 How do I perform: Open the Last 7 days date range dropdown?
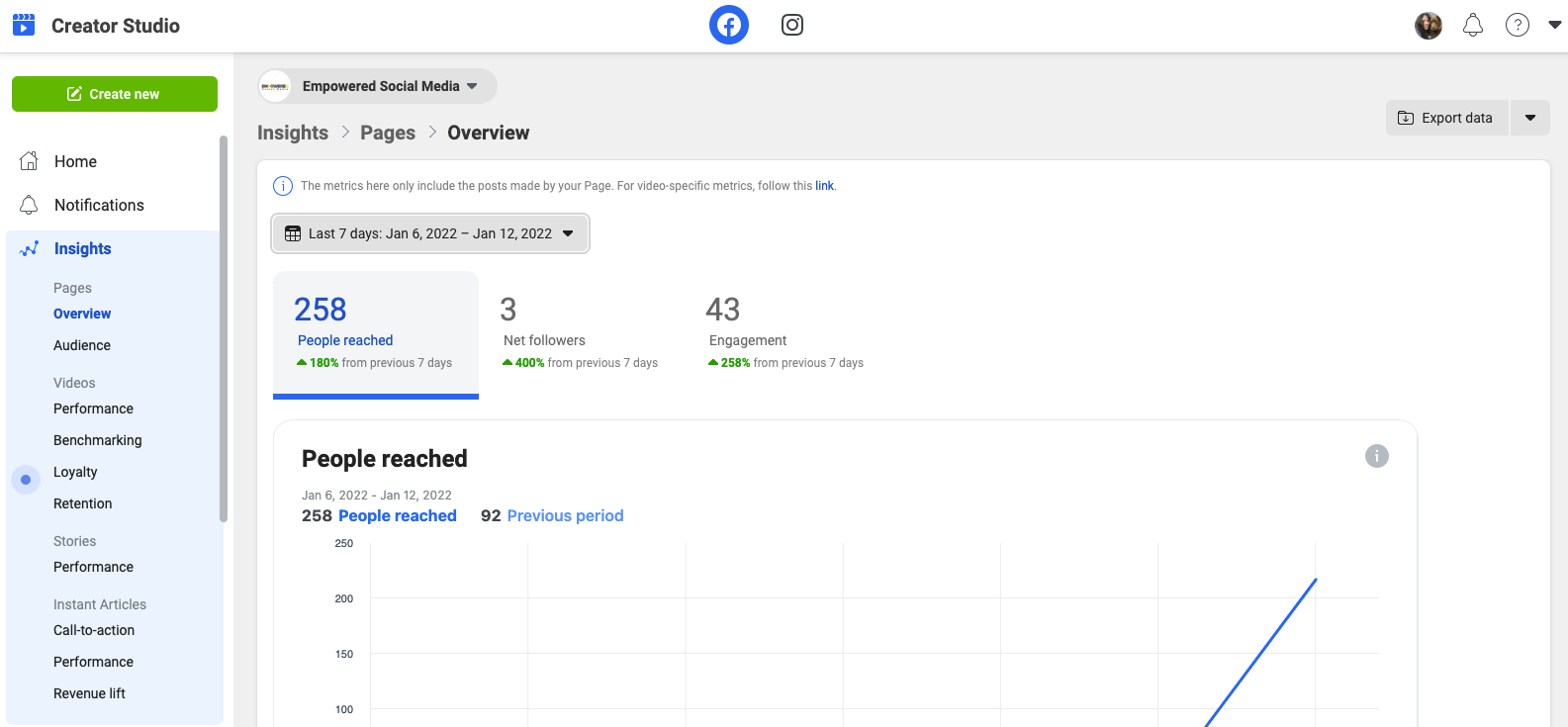coord(430,233)
